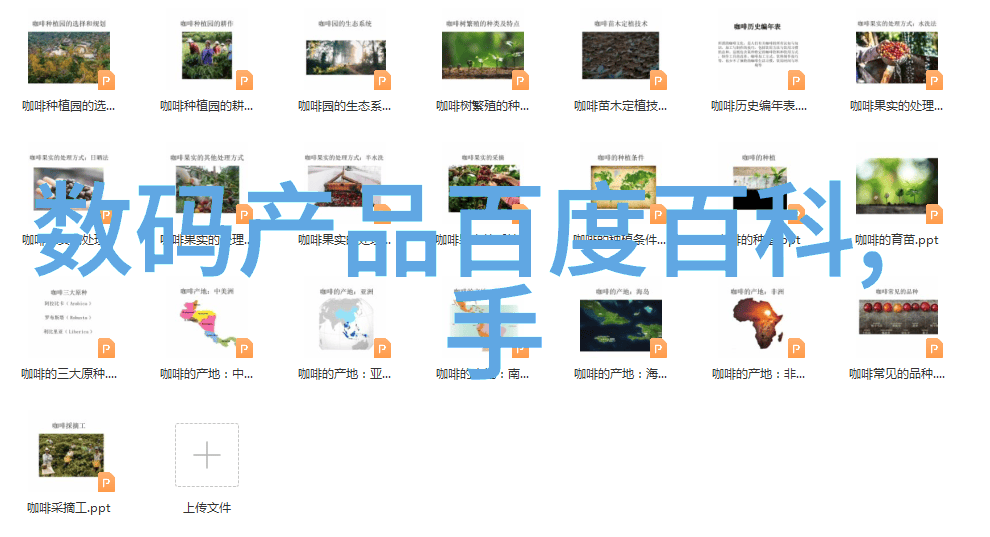Click the 上传文件 upload label
This screenshot has width=990, height=537.
pos(207,508)
